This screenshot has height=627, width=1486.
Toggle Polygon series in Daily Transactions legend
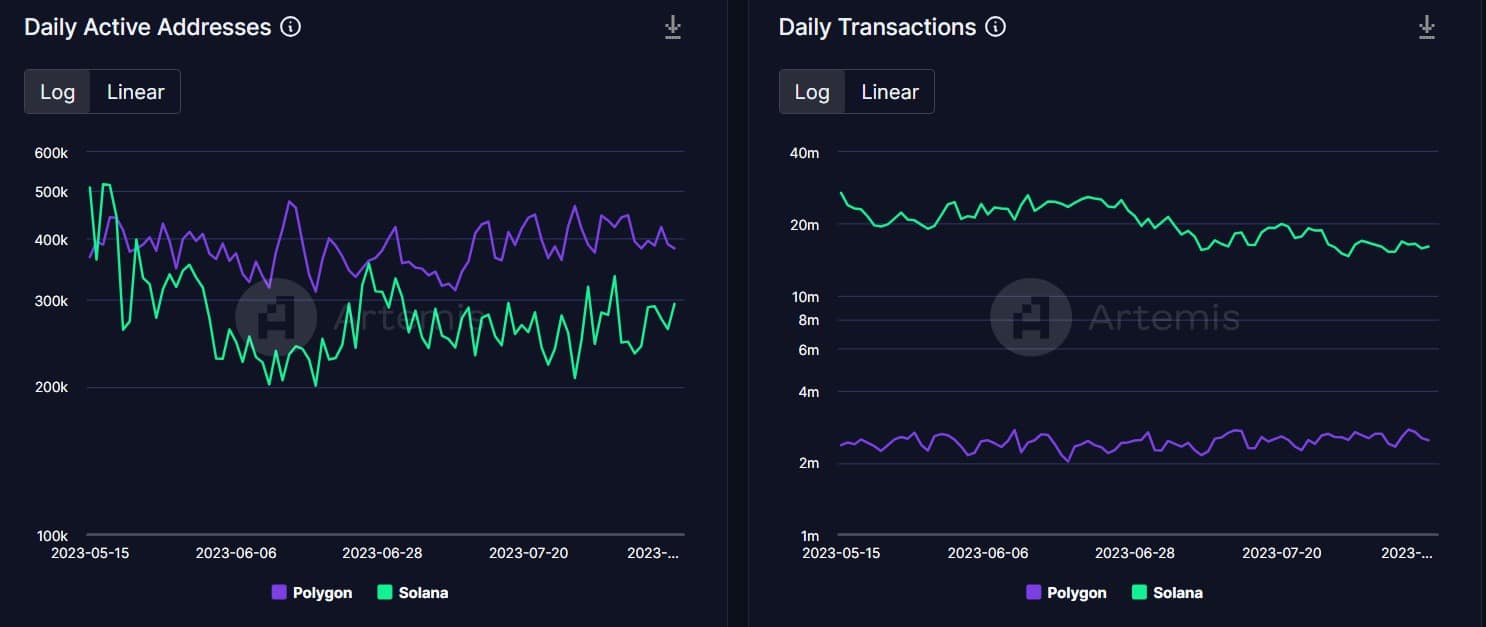(x=1066, y=592)
